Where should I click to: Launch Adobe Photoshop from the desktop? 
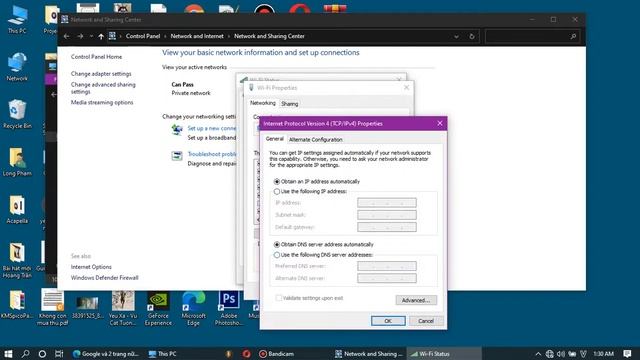229,308
